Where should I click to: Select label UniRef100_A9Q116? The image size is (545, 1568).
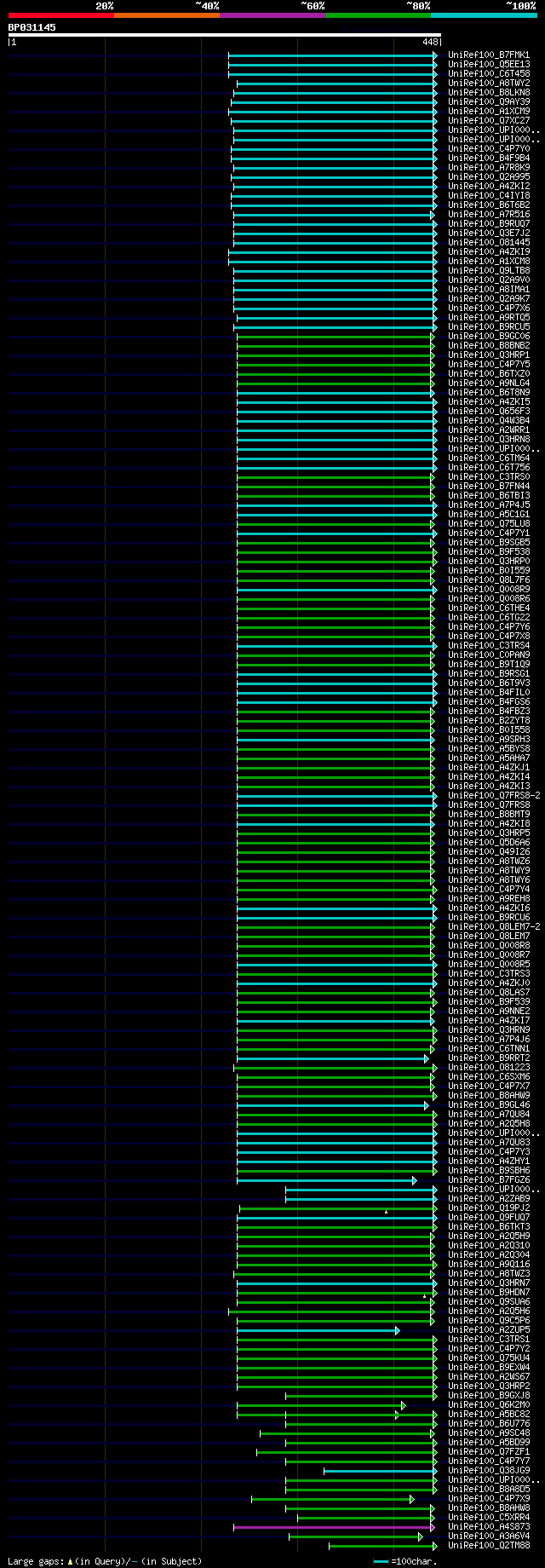489,1264
